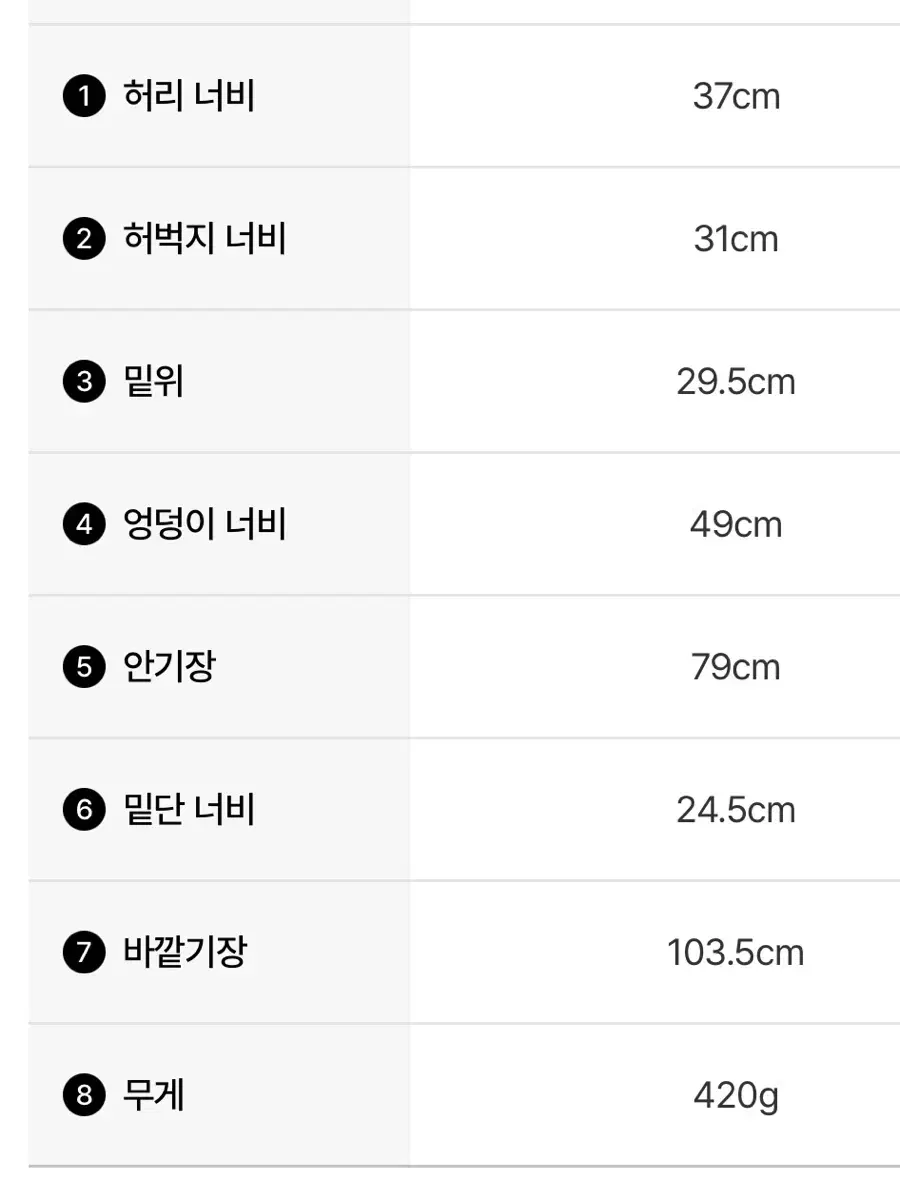Select the 바깥기장 label
Image resolution: width=900 pixels, height=1200 pixels.
[184, 952]
